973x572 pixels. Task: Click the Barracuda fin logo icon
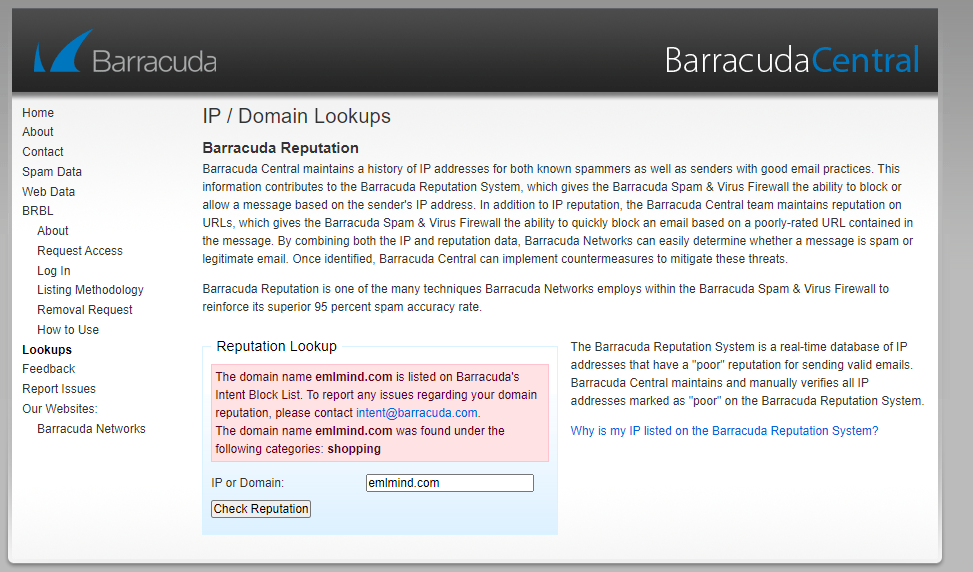(x=56, y=52)
